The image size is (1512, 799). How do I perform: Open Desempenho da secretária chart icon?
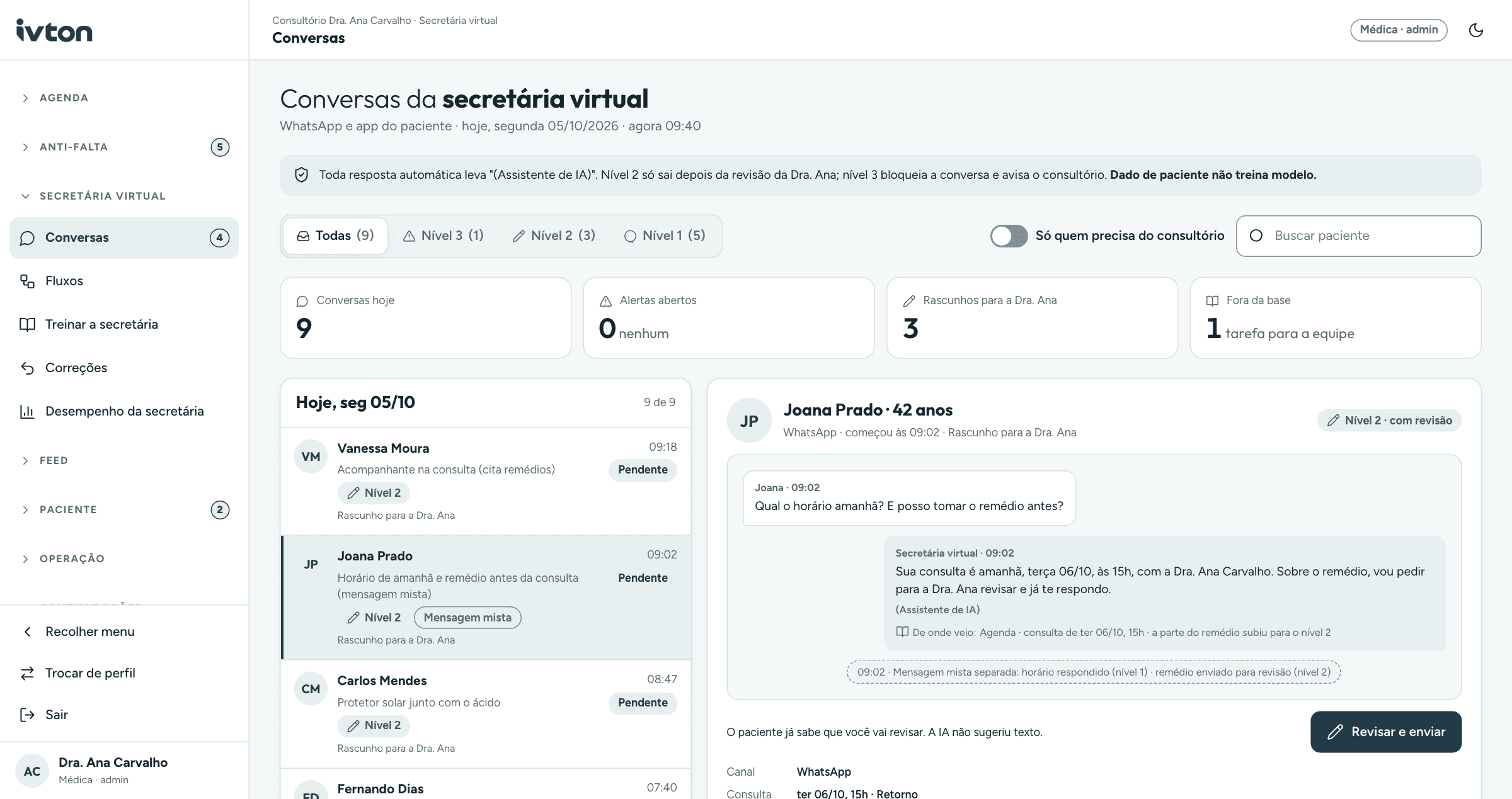[x=27, y=411]
